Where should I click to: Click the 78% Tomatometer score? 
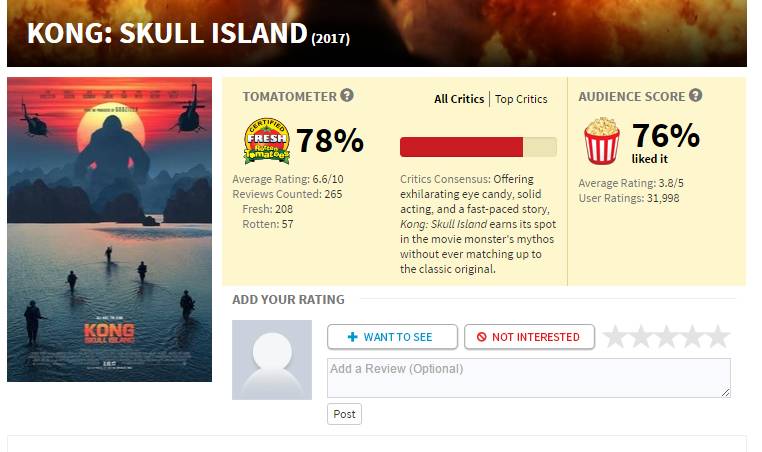click(x=329, y=141)
